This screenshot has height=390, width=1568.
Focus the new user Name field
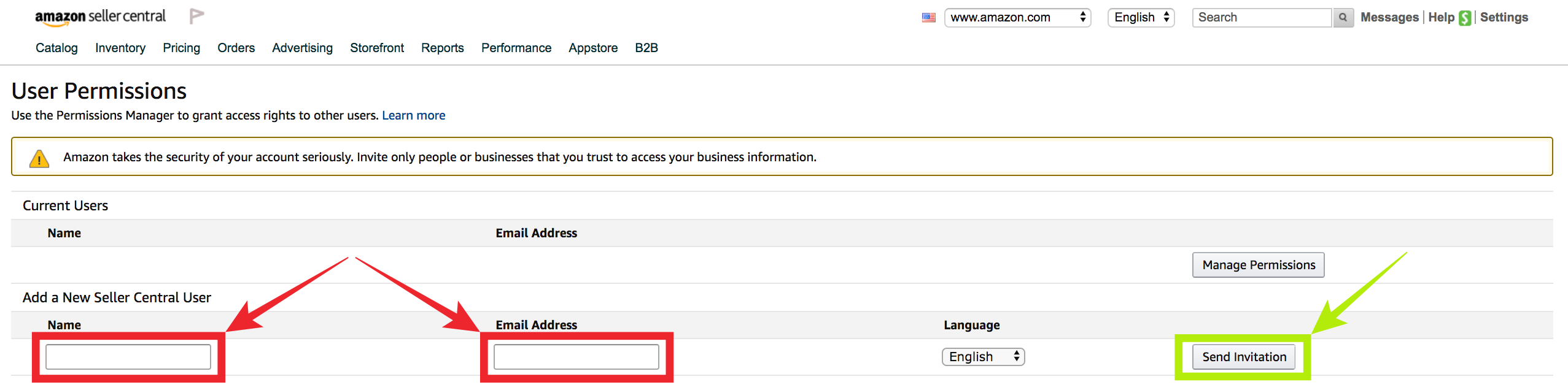click(x=128, y=357)
